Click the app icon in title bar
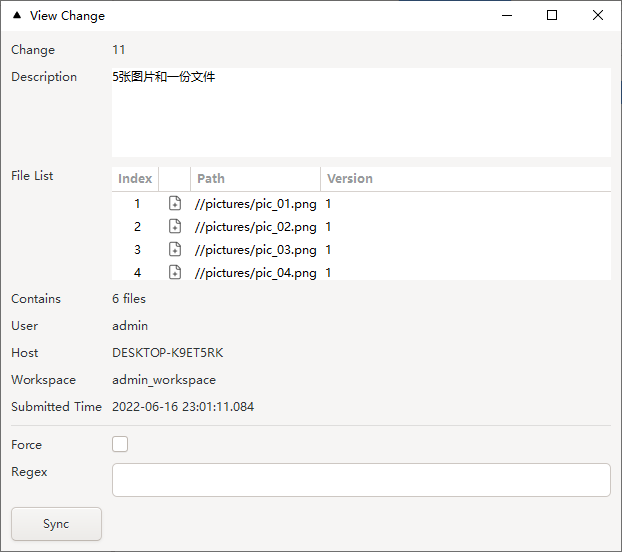 pyautogui.click(x=16, y=16)
